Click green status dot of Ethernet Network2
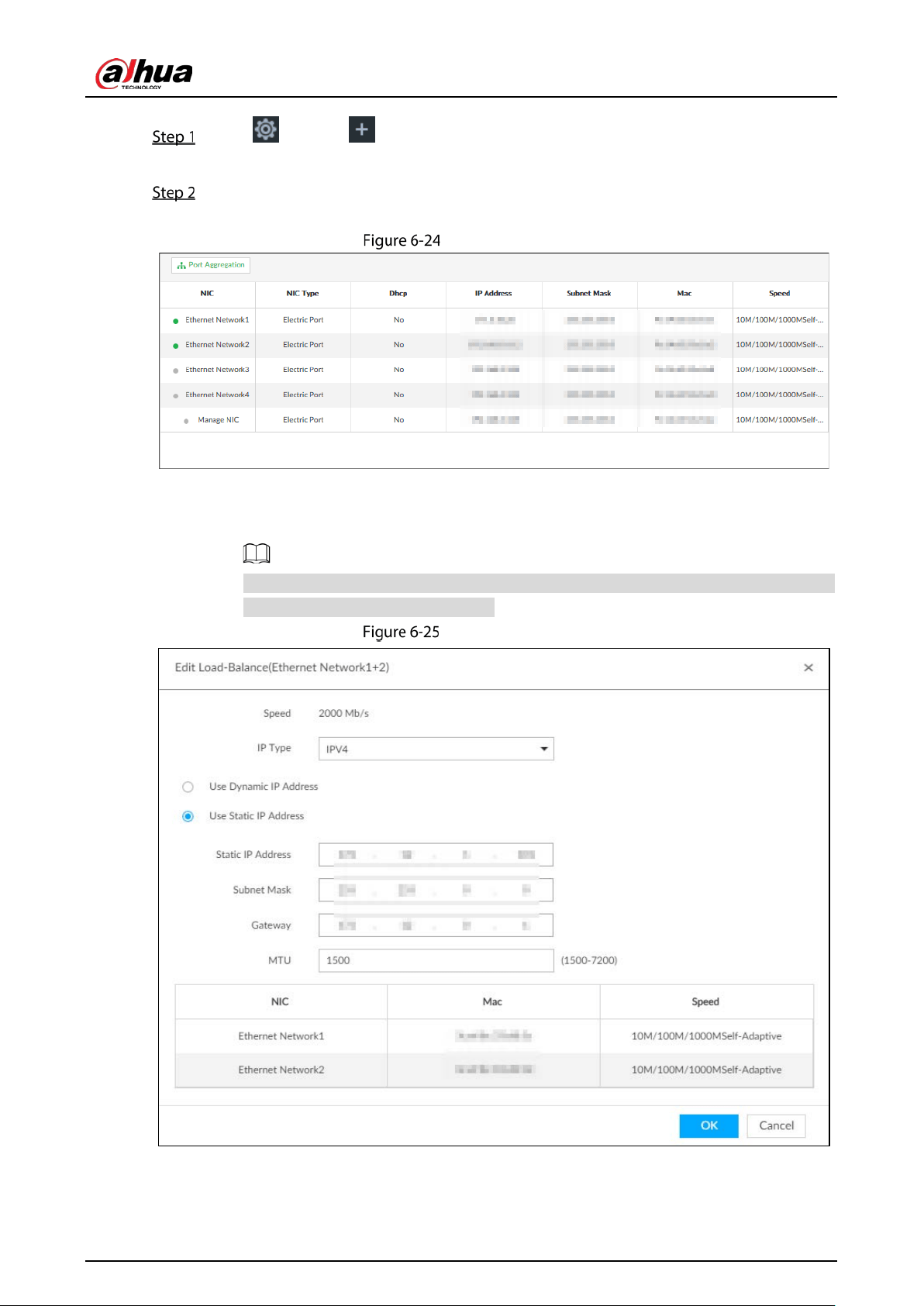 (176, 346)
